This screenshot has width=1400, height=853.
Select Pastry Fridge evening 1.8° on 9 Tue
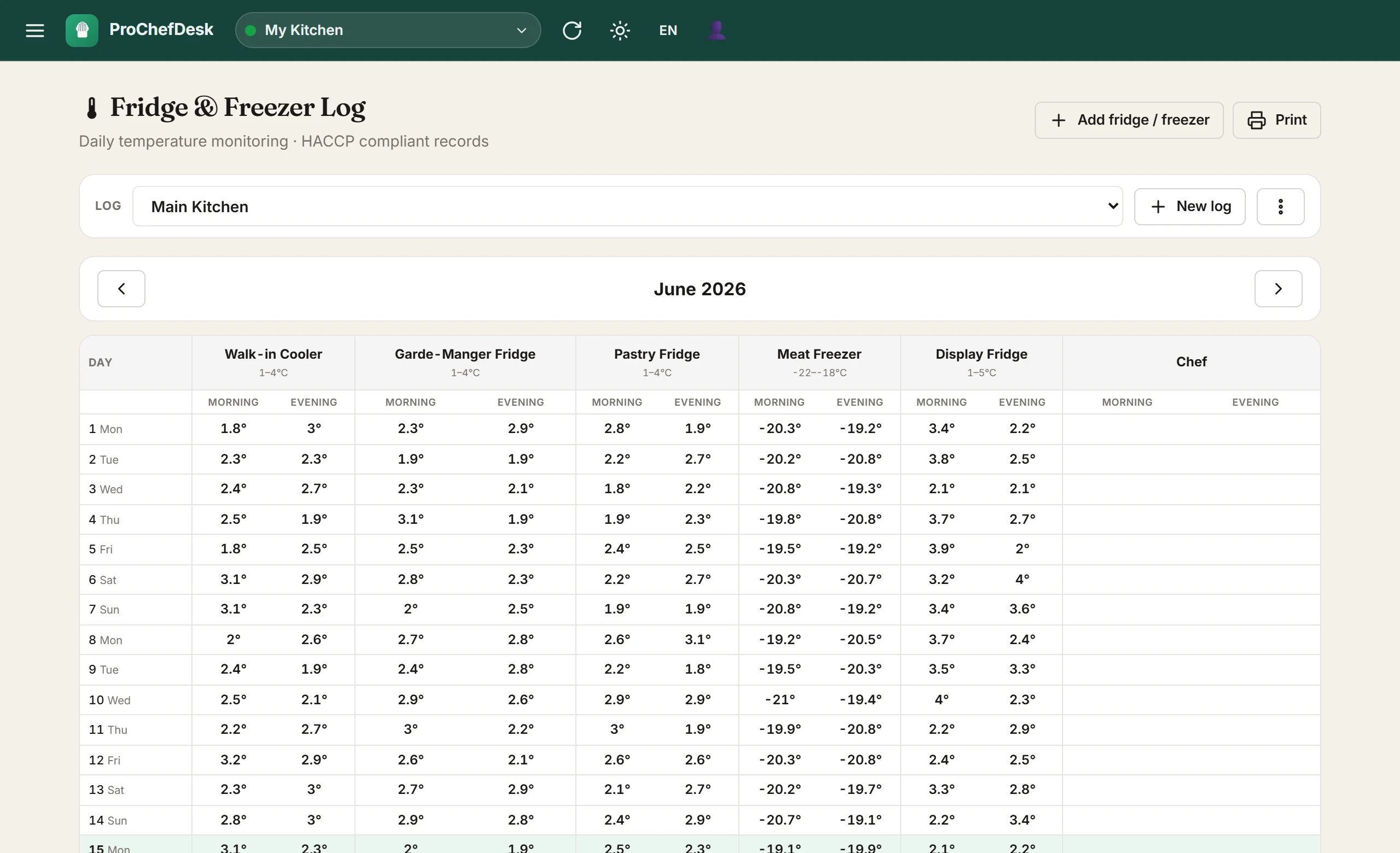(x=698, y=669)
